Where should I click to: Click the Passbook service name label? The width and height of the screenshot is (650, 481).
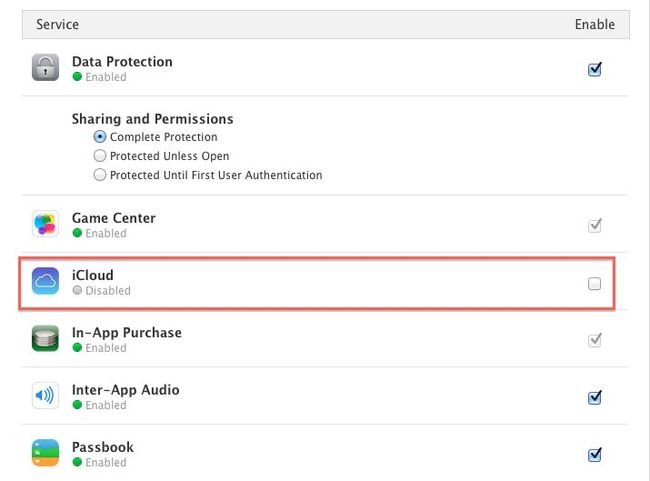pos(102,447)
